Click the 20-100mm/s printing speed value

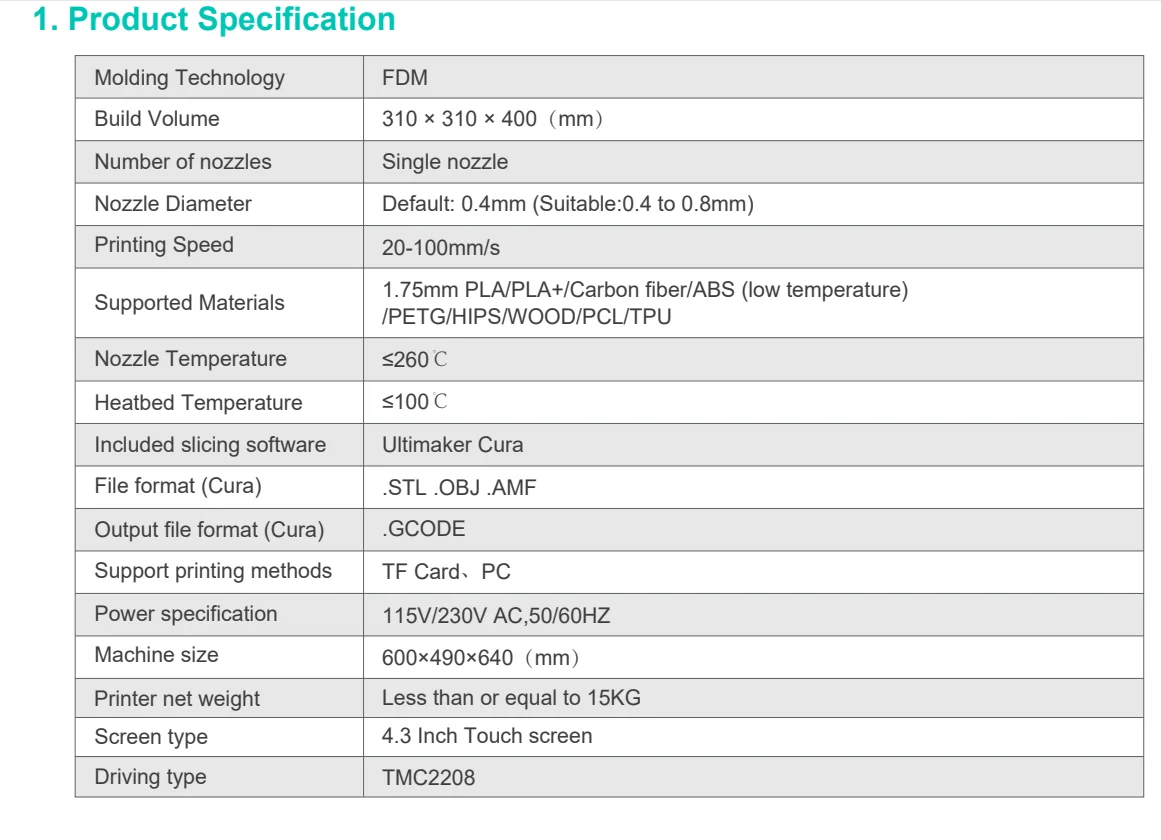tap(441, 247)
